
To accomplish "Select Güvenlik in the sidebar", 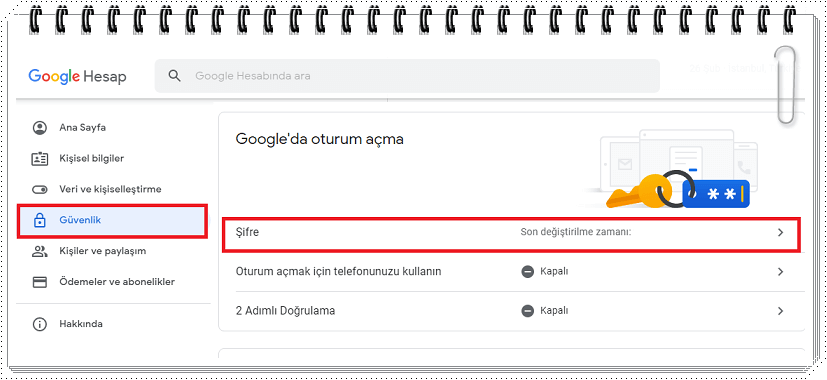I will [x=113, y=221].
